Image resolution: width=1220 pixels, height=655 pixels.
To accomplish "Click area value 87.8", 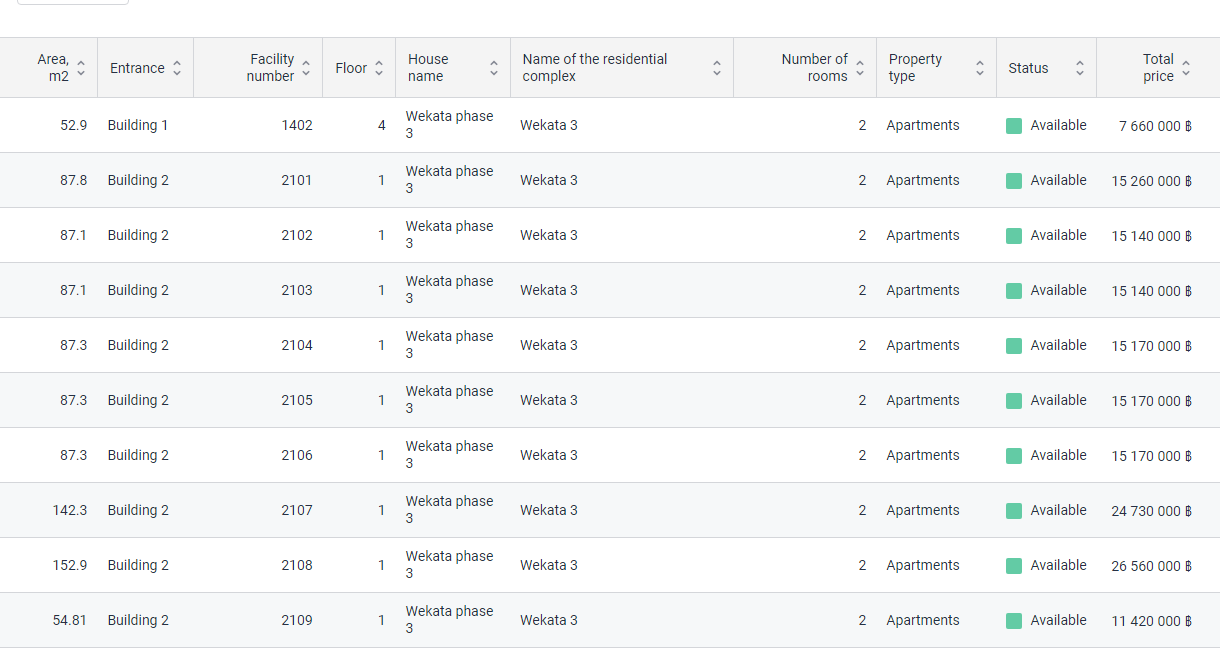I will (73, 180).
